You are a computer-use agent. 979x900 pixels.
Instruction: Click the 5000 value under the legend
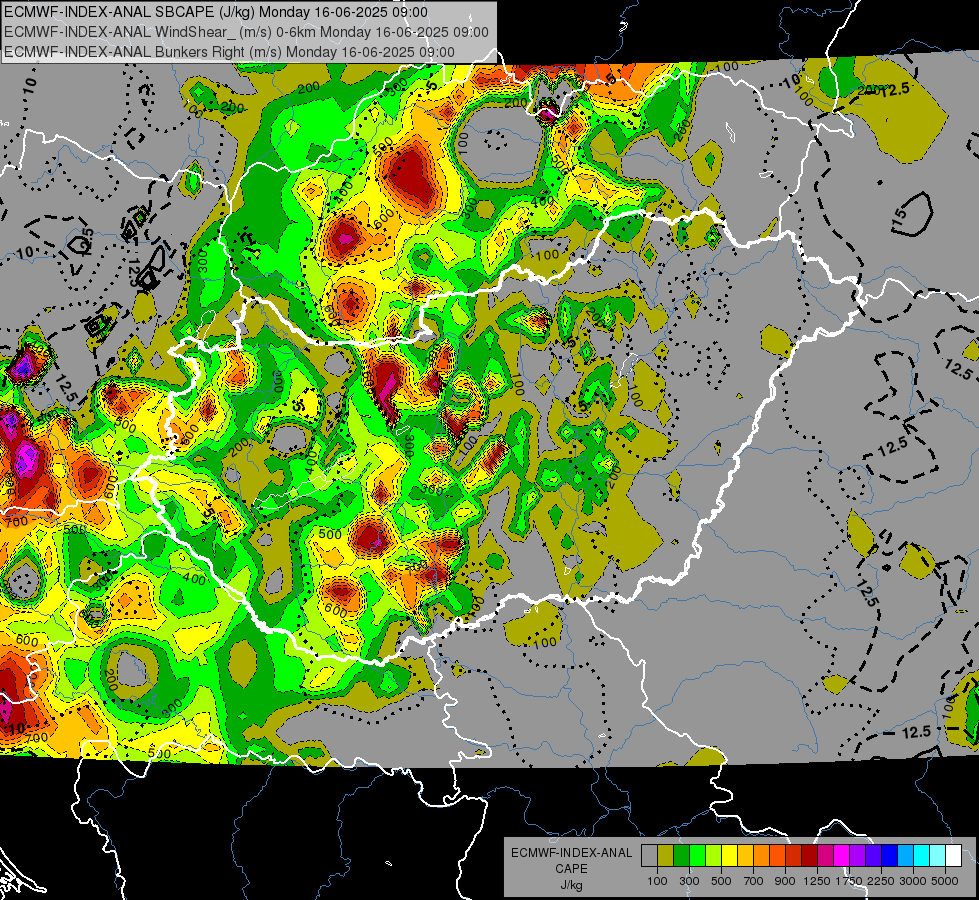(945, 881)
